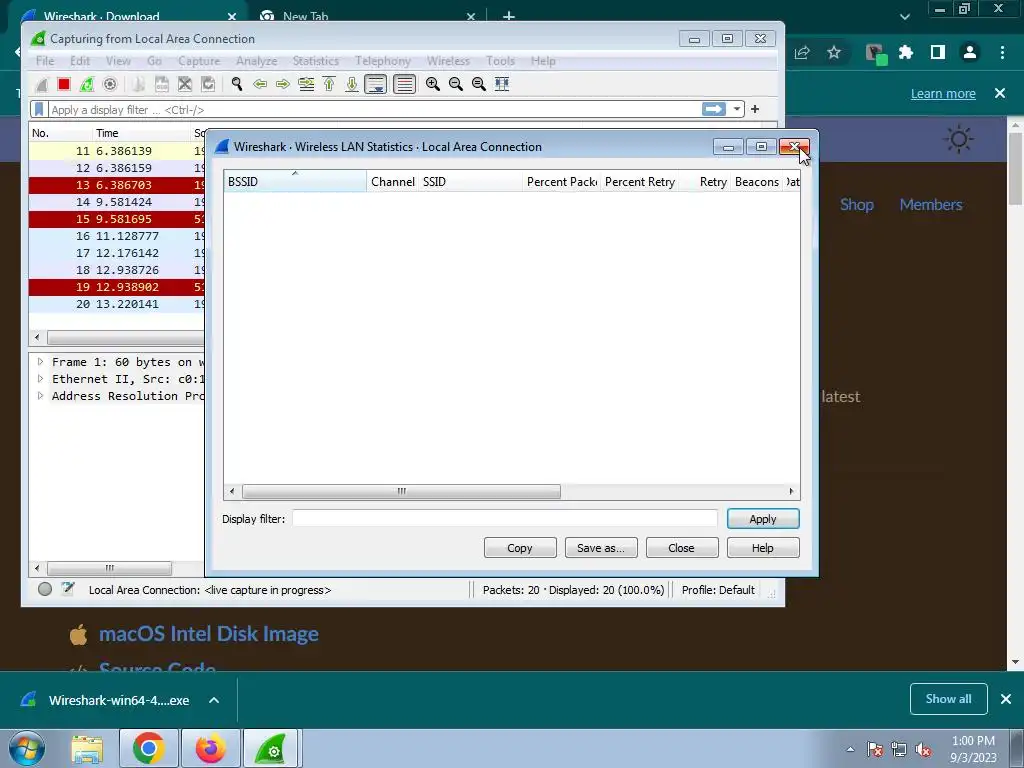Click the blue apply filter arrow
Image resolution: width=1024 pixels, height=768 pixels.
point(714,109)
